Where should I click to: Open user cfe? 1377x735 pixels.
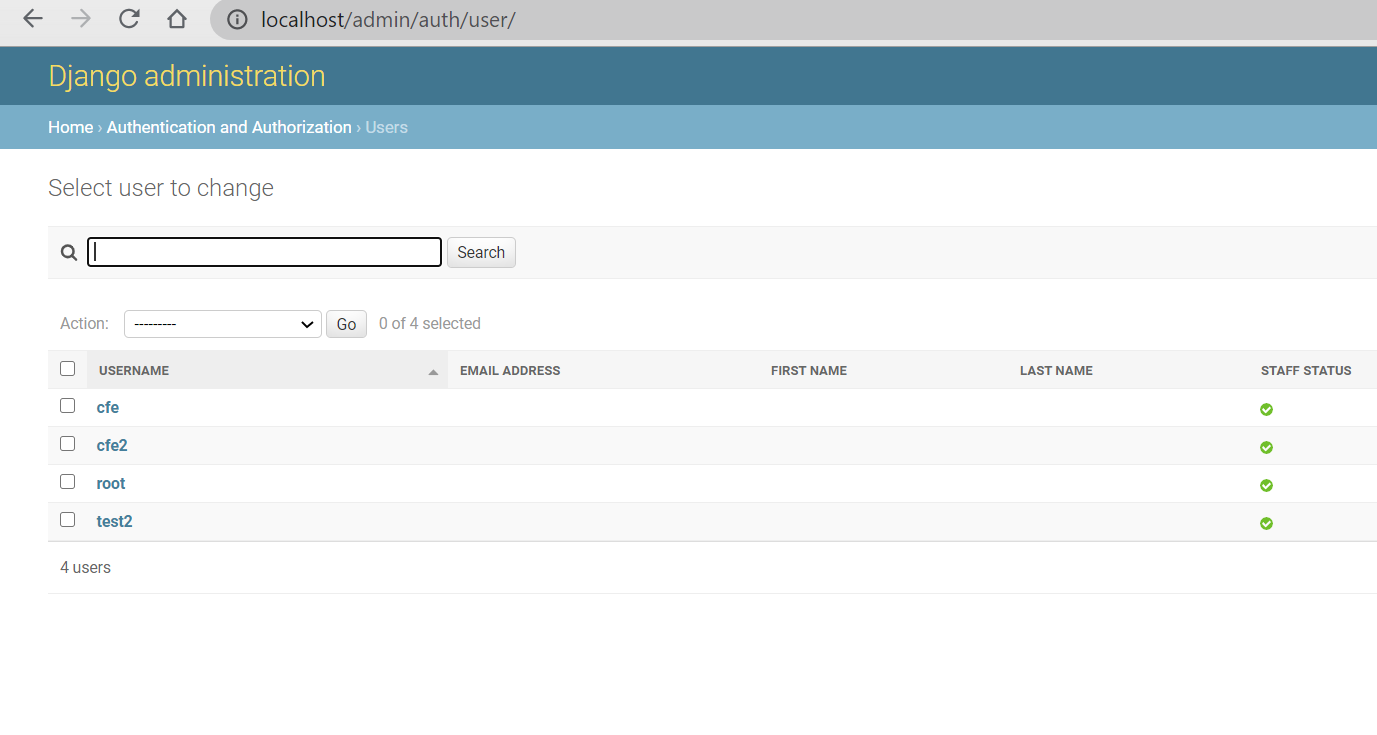(x=108, y=408)
